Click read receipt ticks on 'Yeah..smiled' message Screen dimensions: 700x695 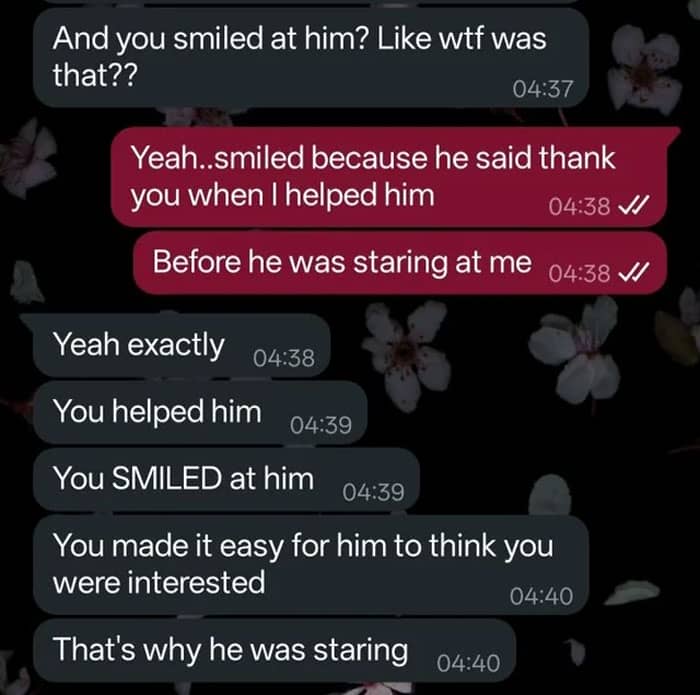coord(633,206)
